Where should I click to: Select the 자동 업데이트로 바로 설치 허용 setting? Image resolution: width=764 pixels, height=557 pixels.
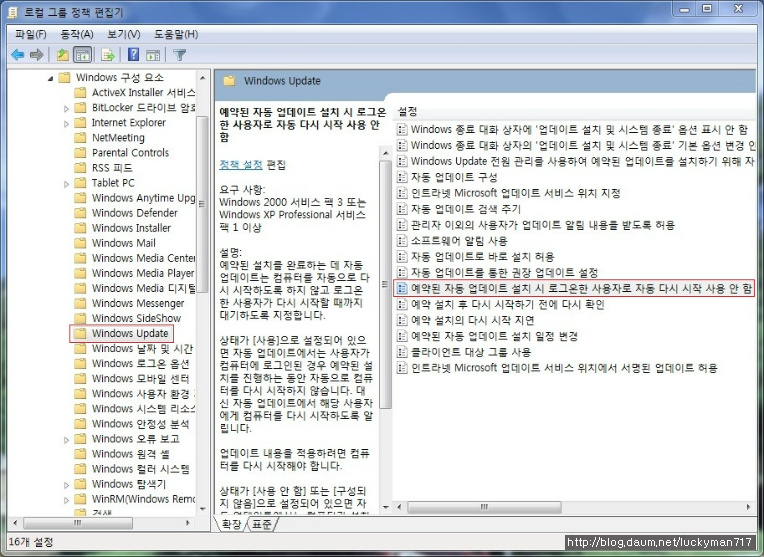tap(476, 257)
